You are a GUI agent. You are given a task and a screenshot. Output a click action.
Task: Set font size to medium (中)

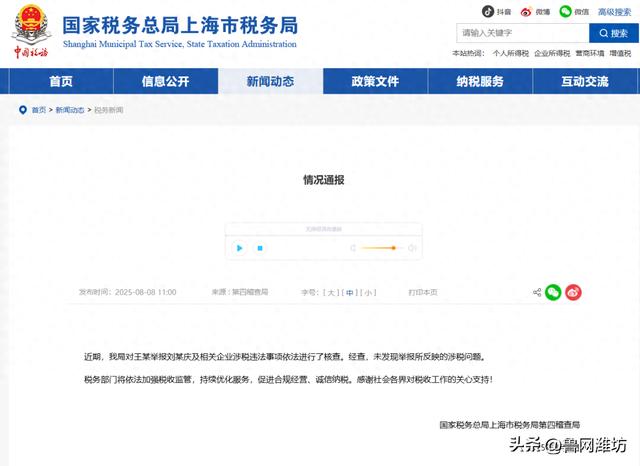350,293
